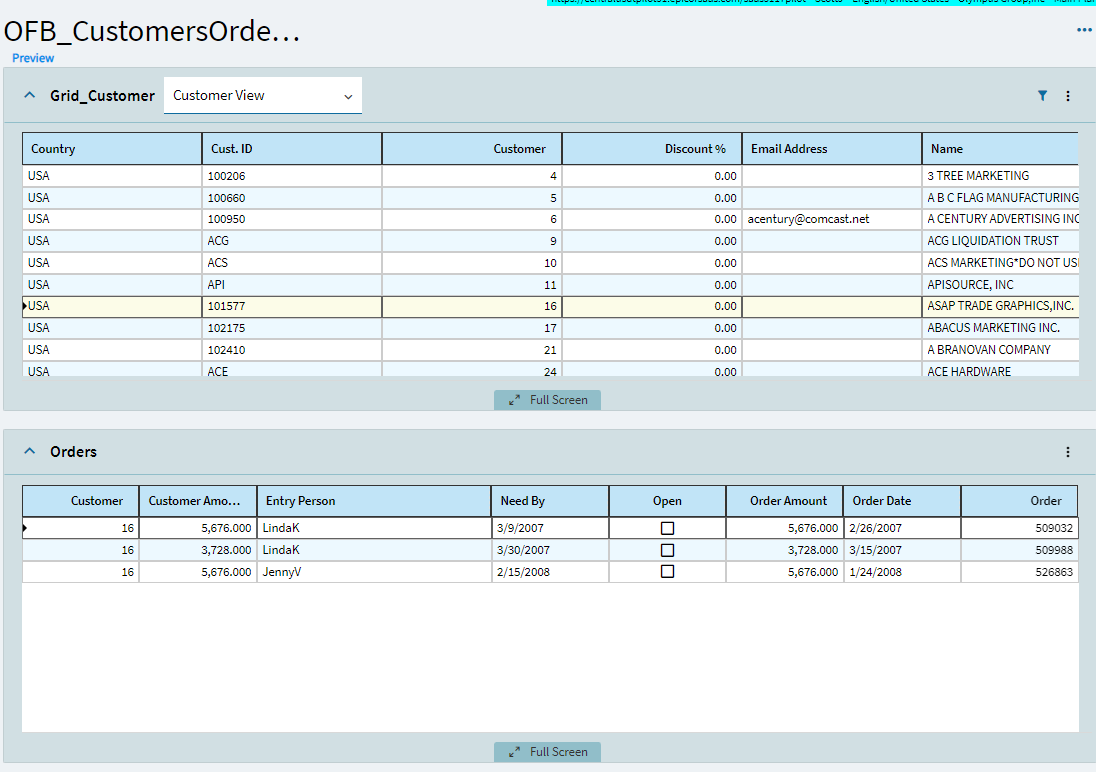Viewport: 1096px width, 772px height.
Task: Sort Orders by Need By header
Action: pyautogui.click(x=550, y=501)
